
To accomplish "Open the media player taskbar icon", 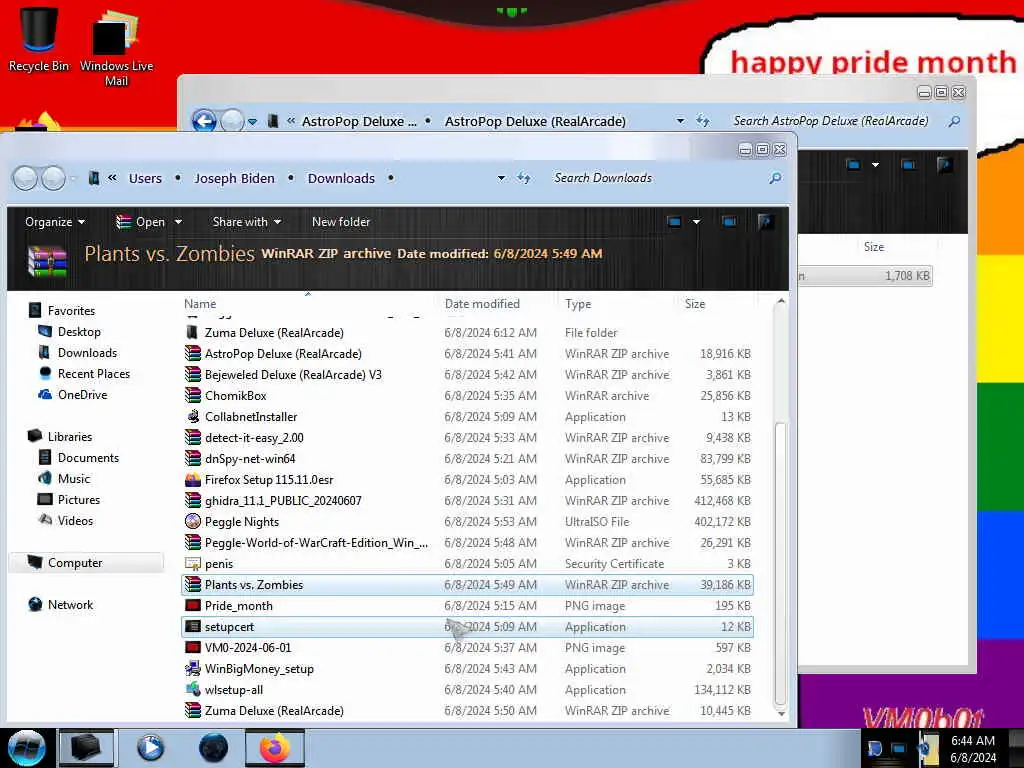I will point(151,748).
